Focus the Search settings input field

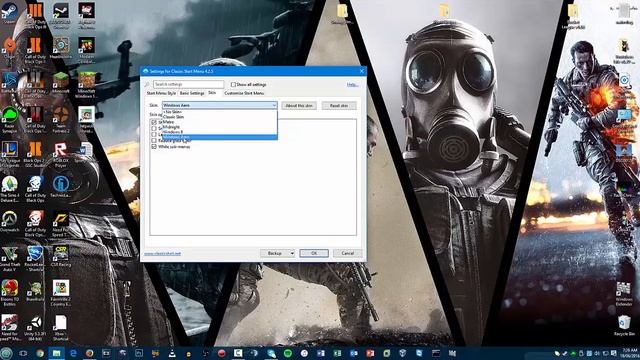click(x=189, y=84)
